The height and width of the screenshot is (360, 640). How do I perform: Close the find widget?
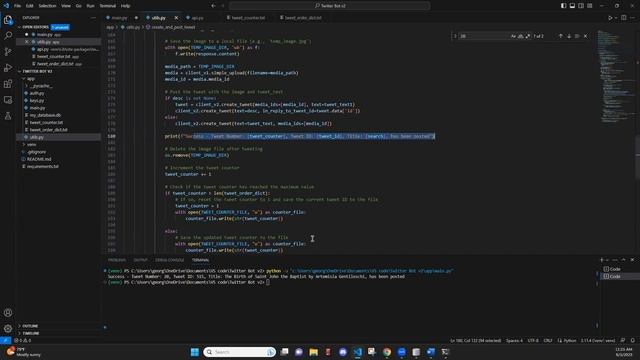586,36
